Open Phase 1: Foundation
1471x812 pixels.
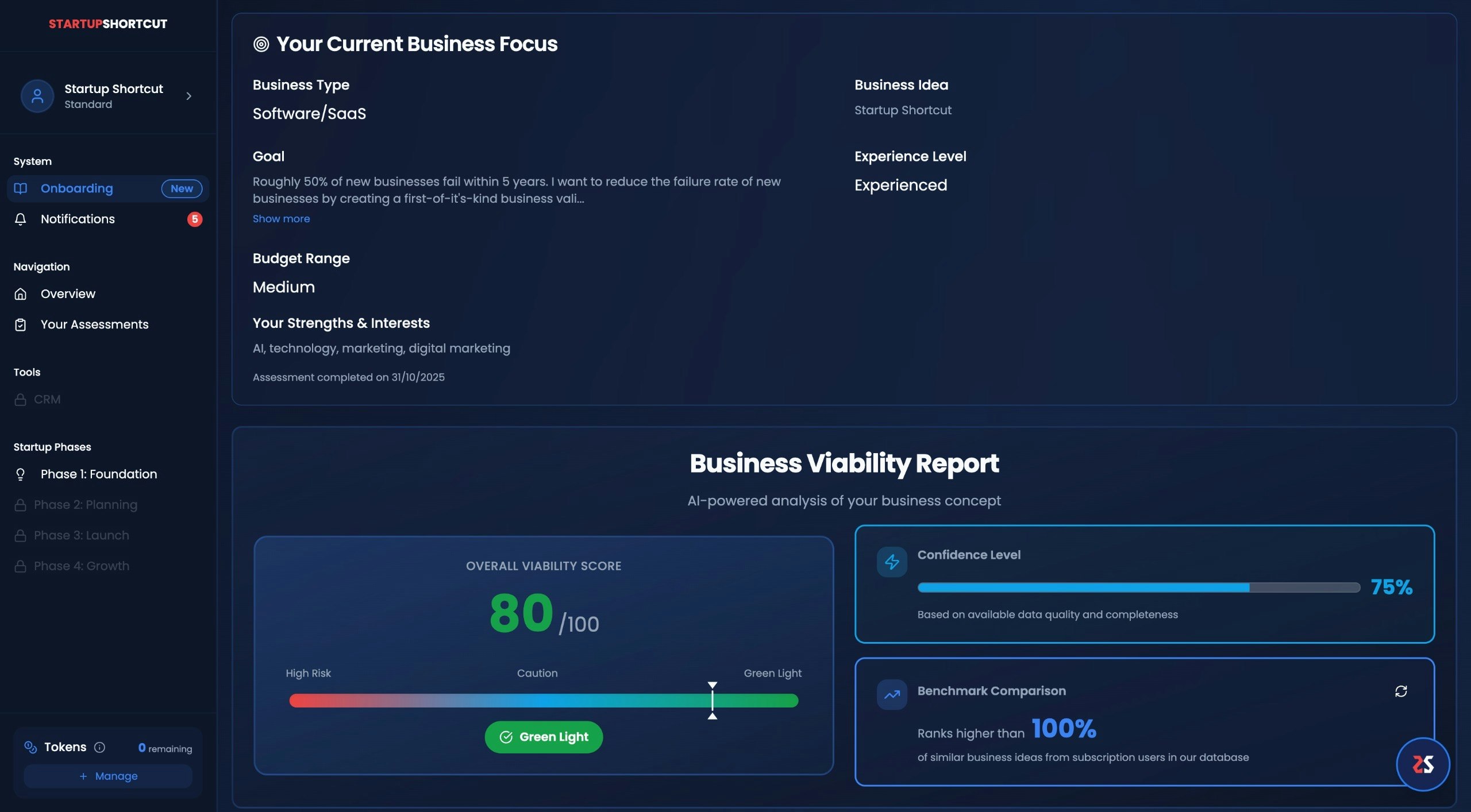pos(108,474)
